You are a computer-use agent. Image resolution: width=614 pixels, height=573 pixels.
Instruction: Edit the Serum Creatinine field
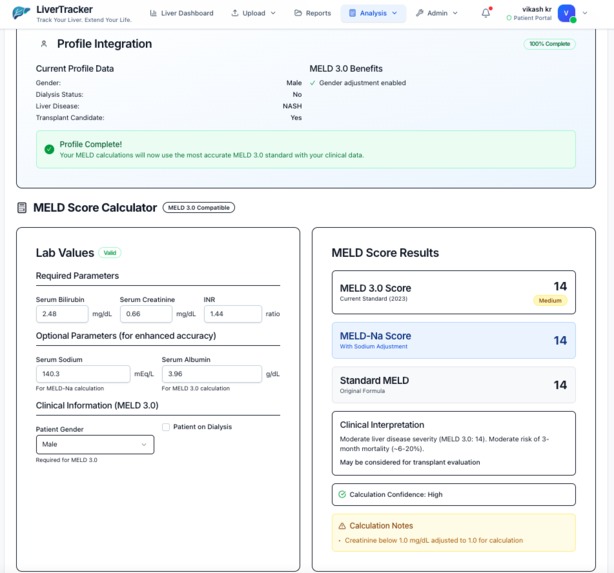point(146,314)
